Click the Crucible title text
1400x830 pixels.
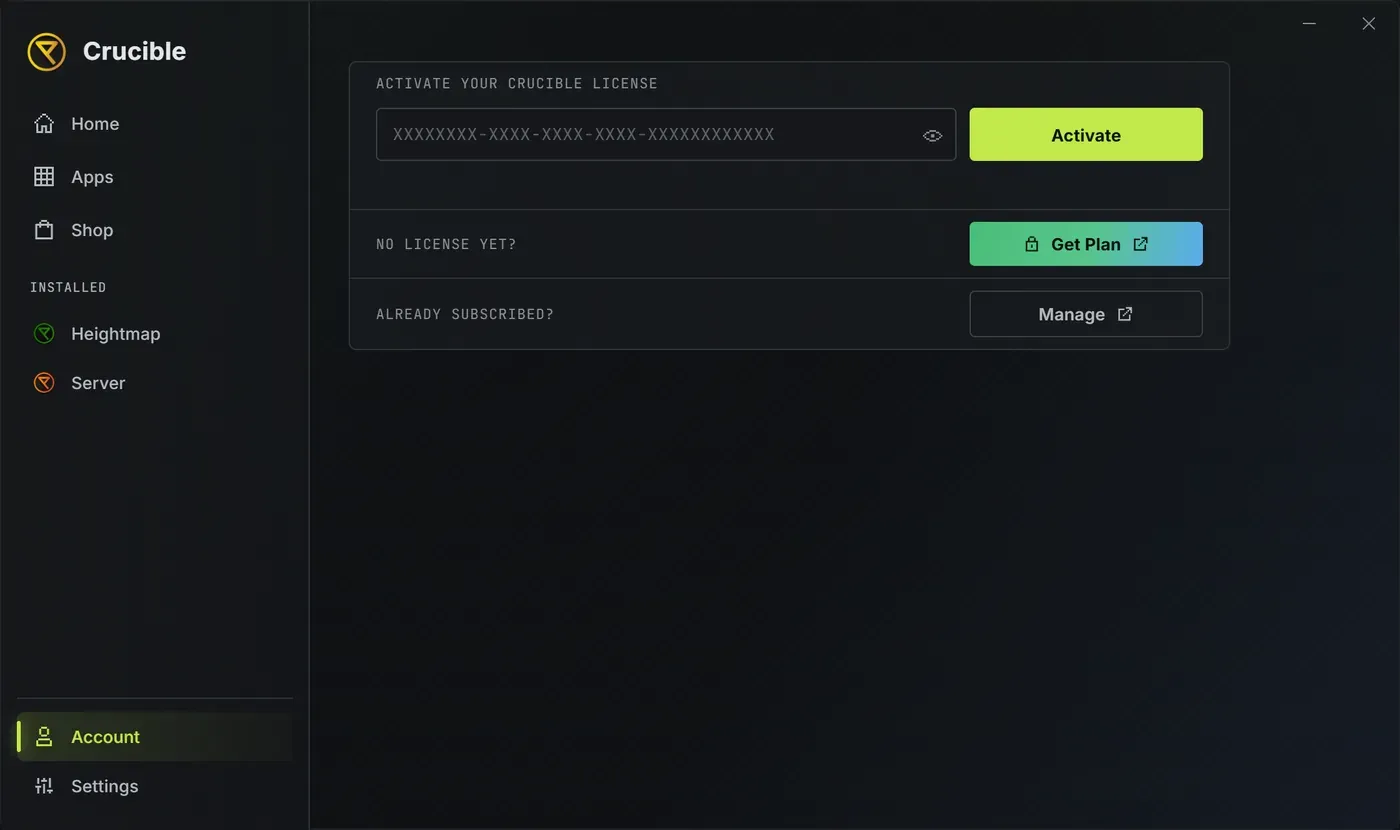coord(134,51)
